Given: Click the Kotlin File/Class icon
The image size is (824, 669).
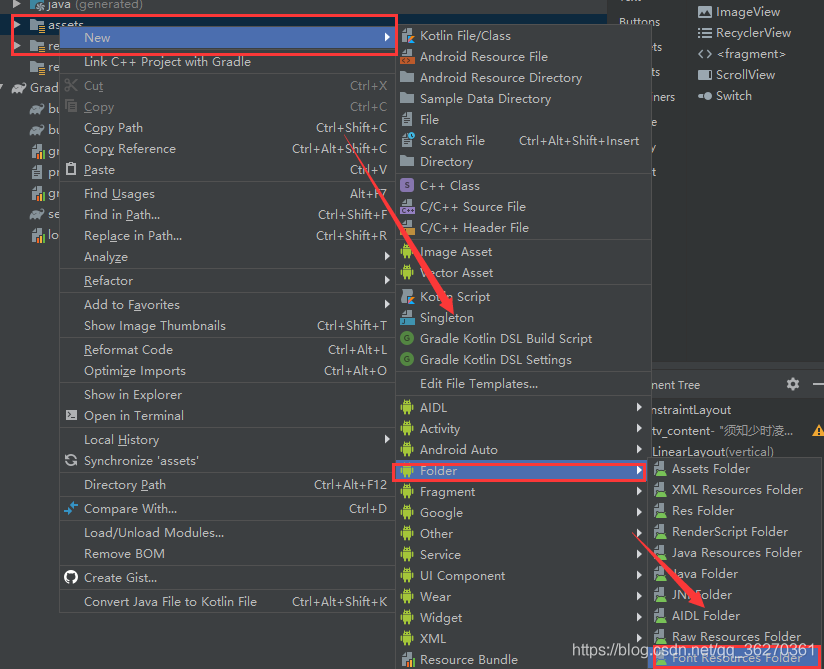Looking at the screenshot, I should (408, 36).
